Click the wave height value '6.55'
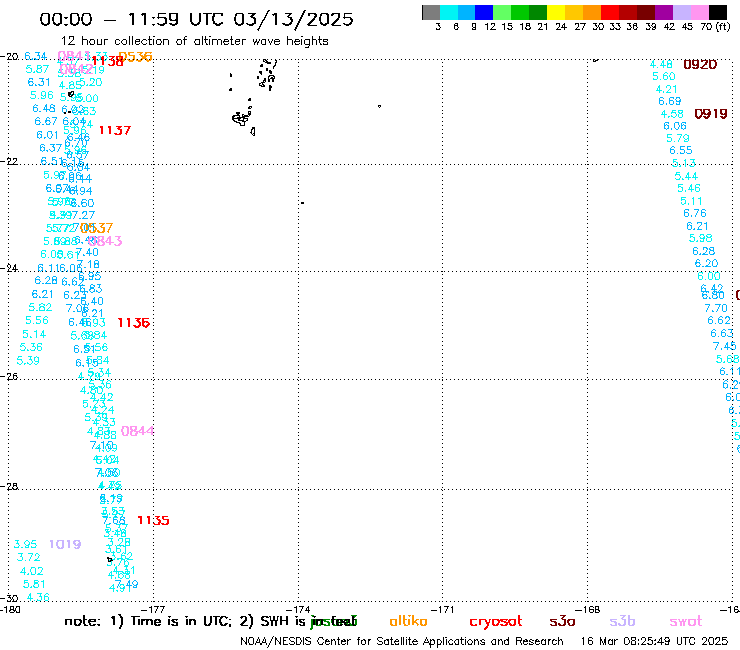This screenshot has height=650, width=740. tap(681, 150)
